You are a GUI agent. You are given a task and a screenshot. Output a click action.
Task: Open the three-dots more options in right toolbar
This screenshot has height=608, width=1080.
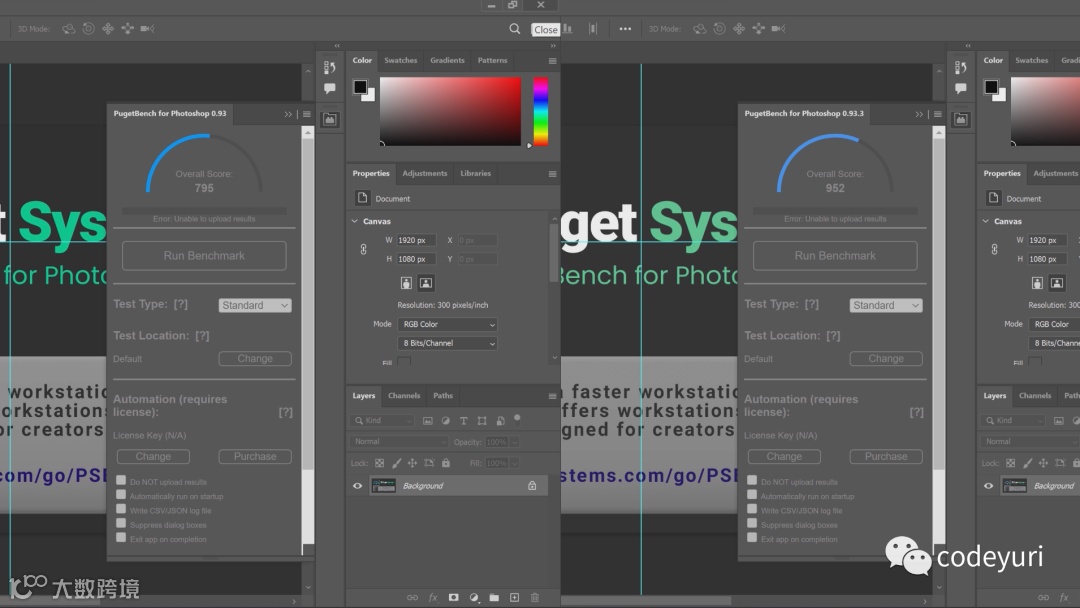[625, 29]
